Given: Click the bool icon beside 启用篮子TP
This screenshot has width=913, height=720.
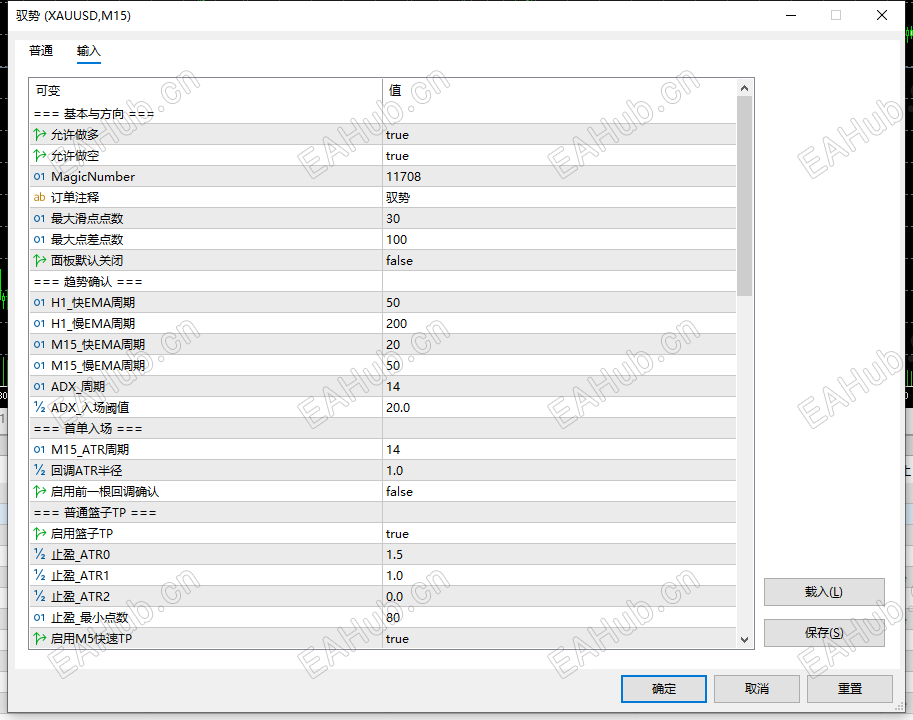Looking at the screenshot, I should (x=40, y=533).
